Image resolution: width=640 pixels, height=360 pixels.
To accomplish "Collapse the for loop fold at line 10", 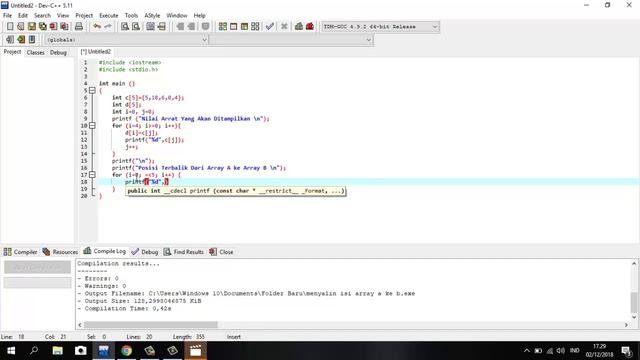I will [x=92, y=126].
